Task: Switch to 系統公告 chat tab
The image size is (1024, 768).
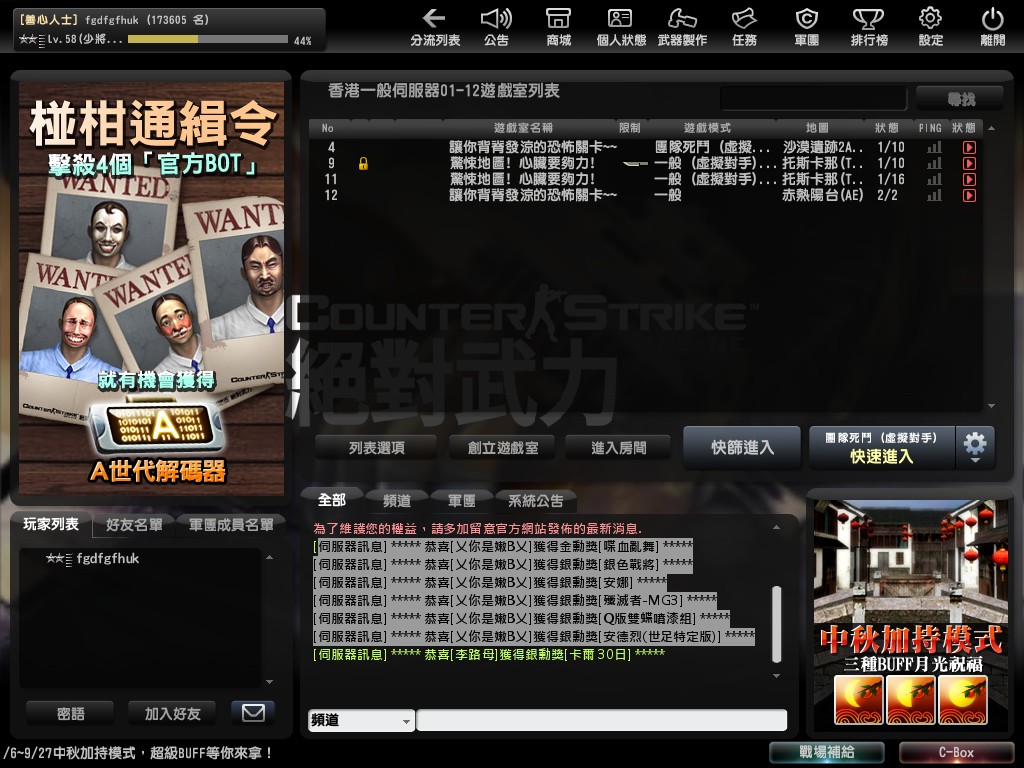Action: coord(536,501)
